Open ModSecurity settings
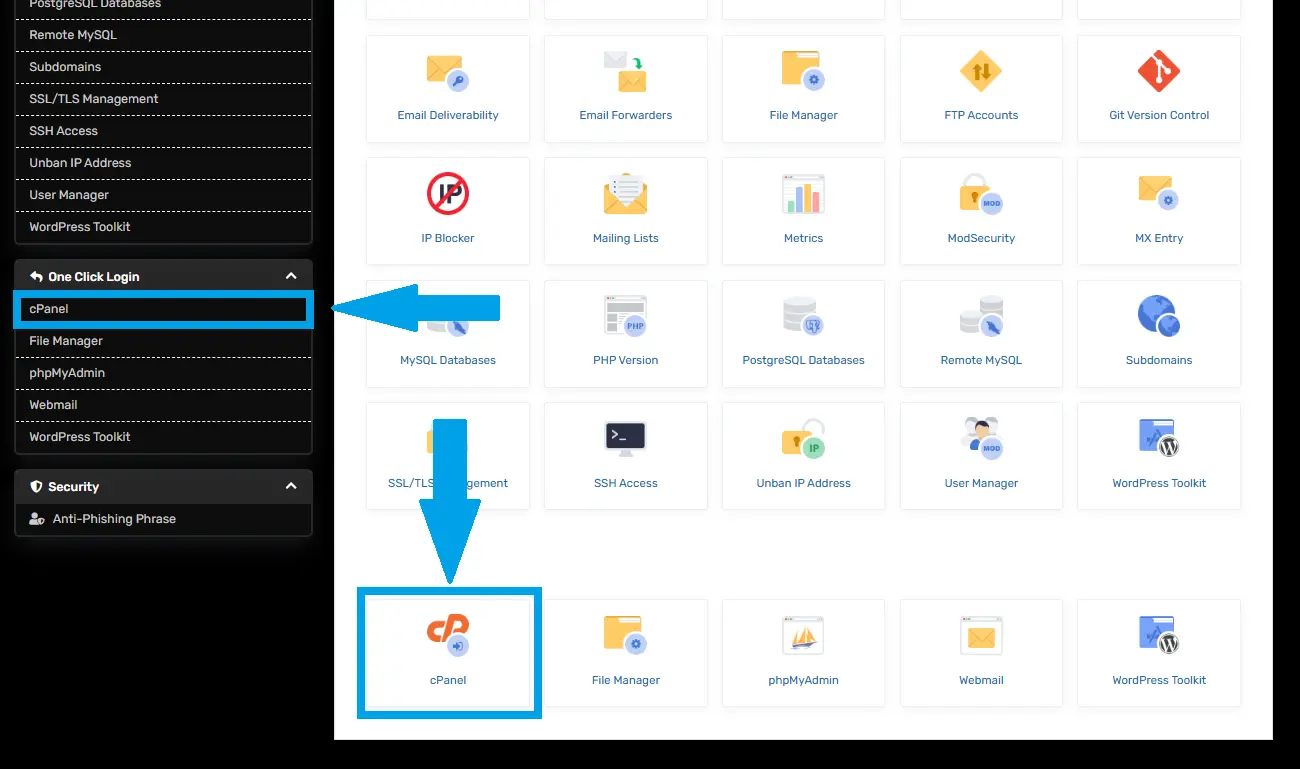1300x769 pixels. 981,210
